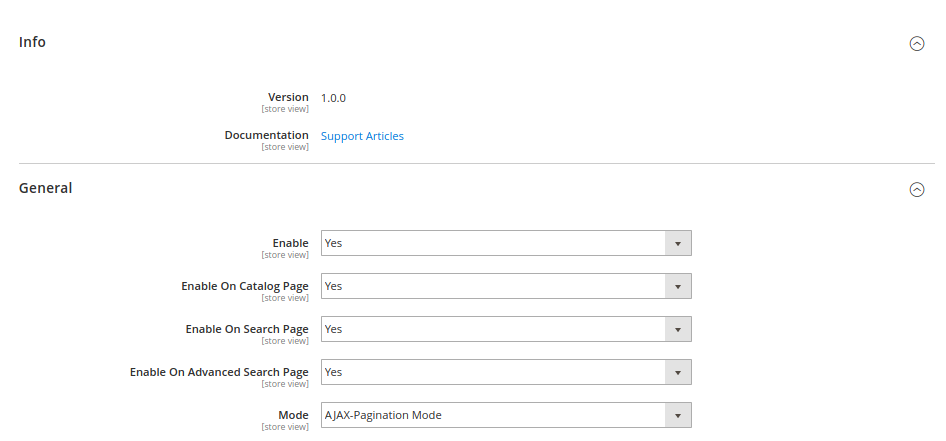This screenshot has height=441, width=946.
Task: Click the arrow on the Enable dropdown
Action: [678, 243]
